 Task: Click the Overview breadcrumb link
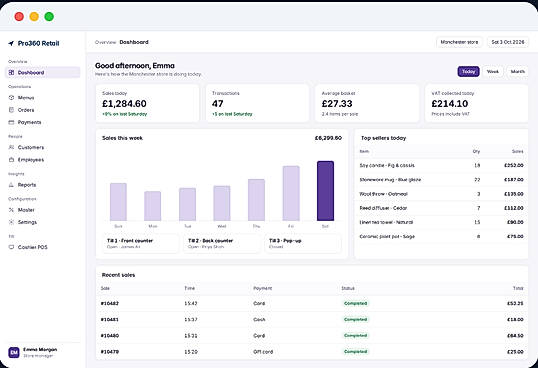coord(105,42)
